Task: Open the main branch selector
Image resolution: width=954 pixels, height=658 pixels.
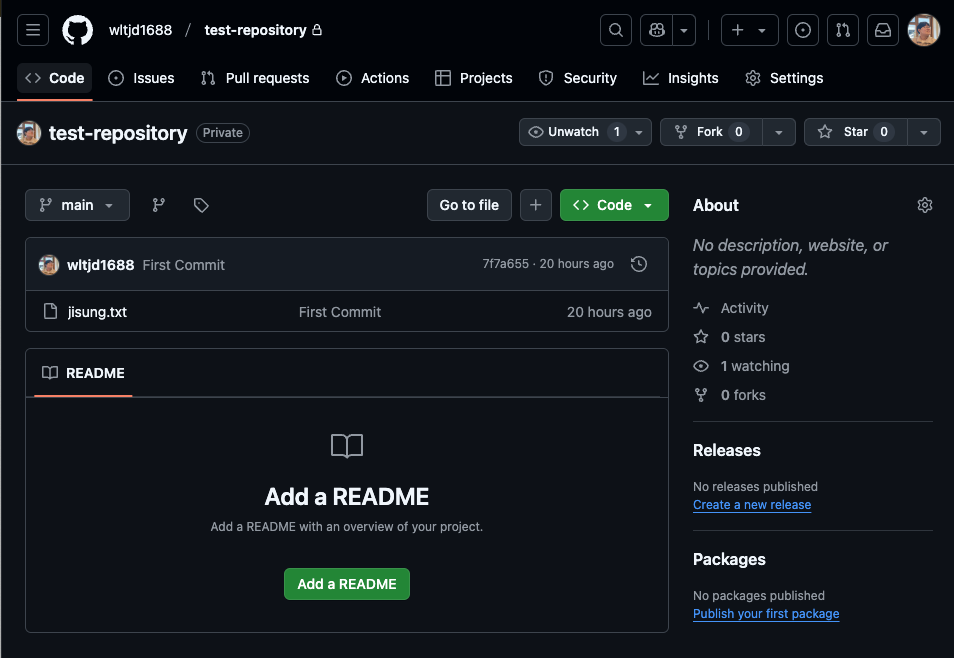Action: pos(77,205)
